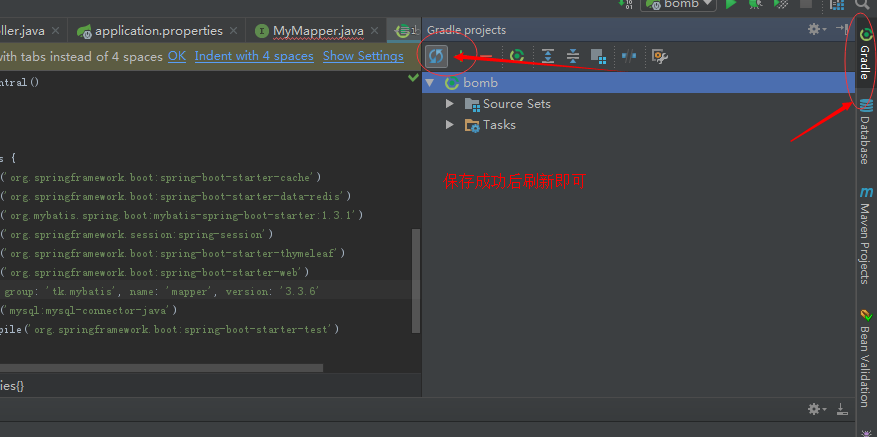Click the Gradle projects panel title
This screenshot has height=437, width=877.
click(x=466, y=30)
